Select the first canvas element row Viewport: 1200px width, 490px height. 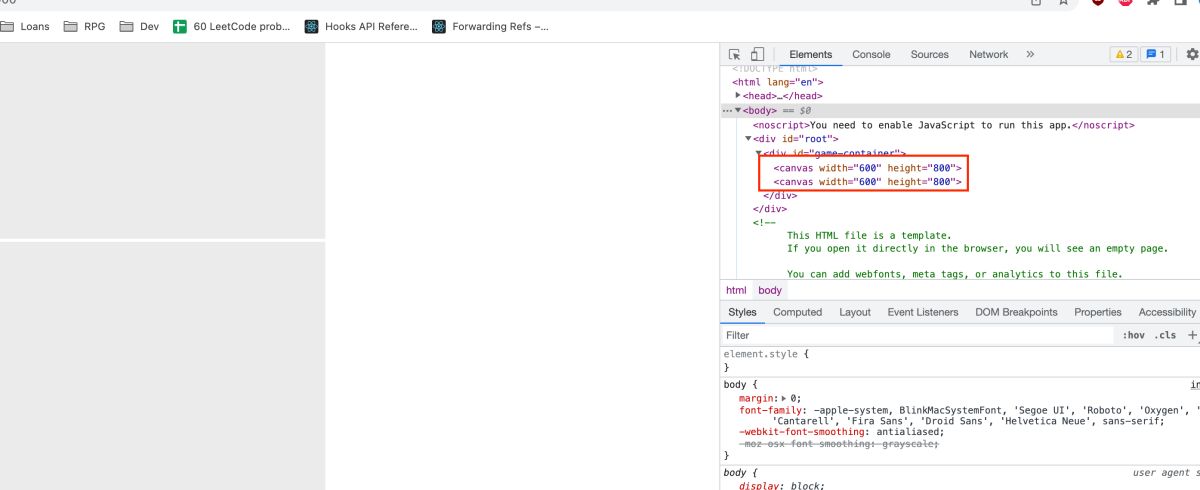pos(867,168)
